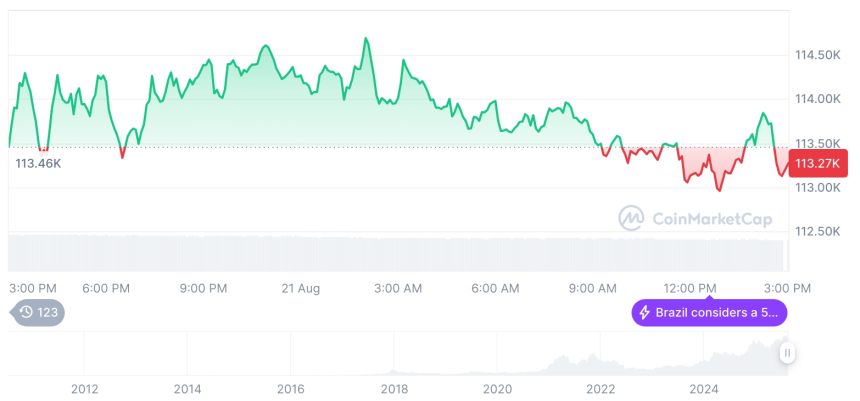This screenshot has width=860, height=401.
Task: Click the red 113.27K current price tag
Action: click(x=818, y=163)
